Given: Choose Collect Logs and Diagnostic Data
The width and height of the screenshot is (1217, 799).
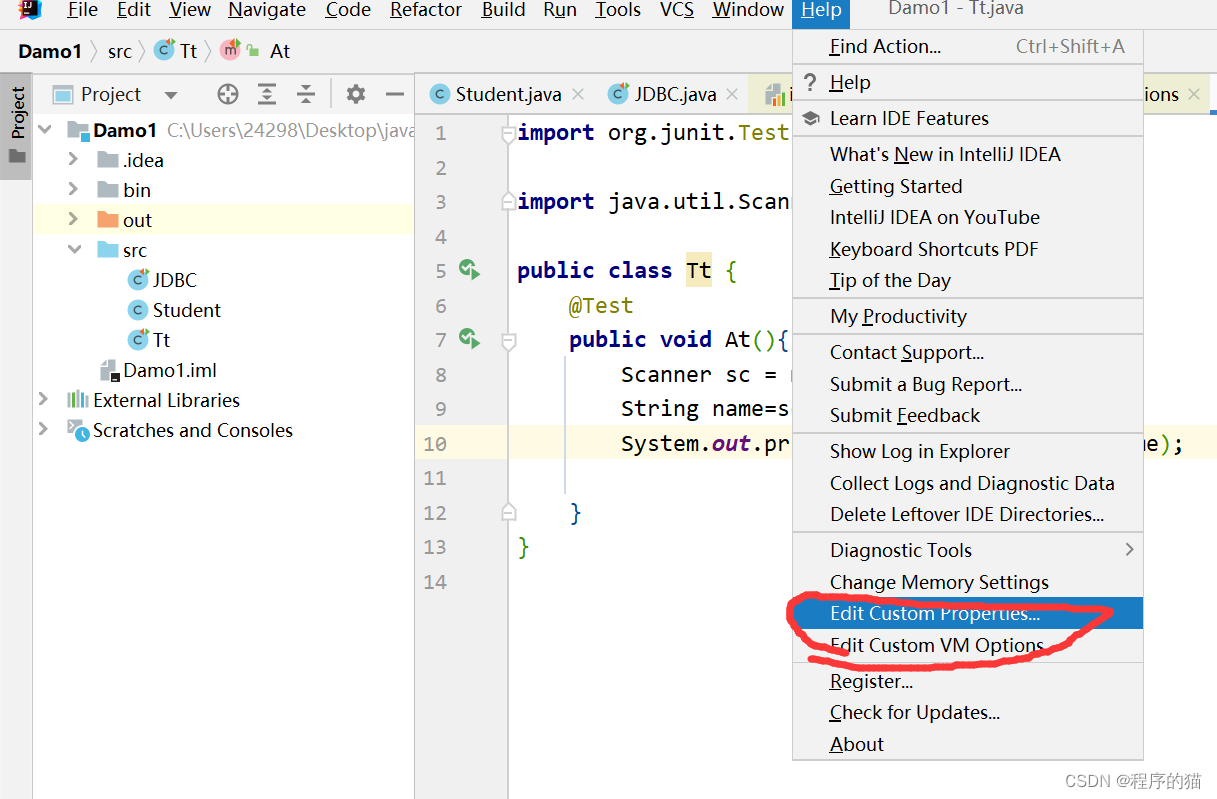Looking at the screenshot, I should 968,483.
